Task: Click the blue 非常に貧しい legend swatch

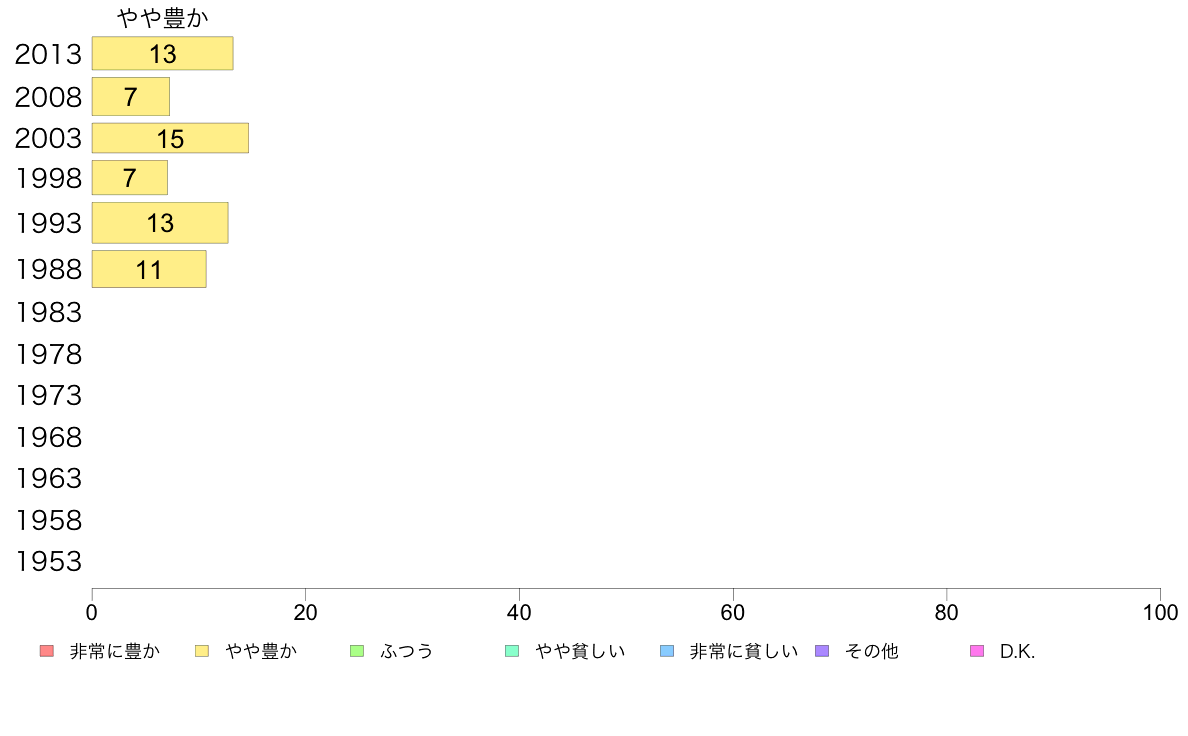Action: click(x=667, y=651)
